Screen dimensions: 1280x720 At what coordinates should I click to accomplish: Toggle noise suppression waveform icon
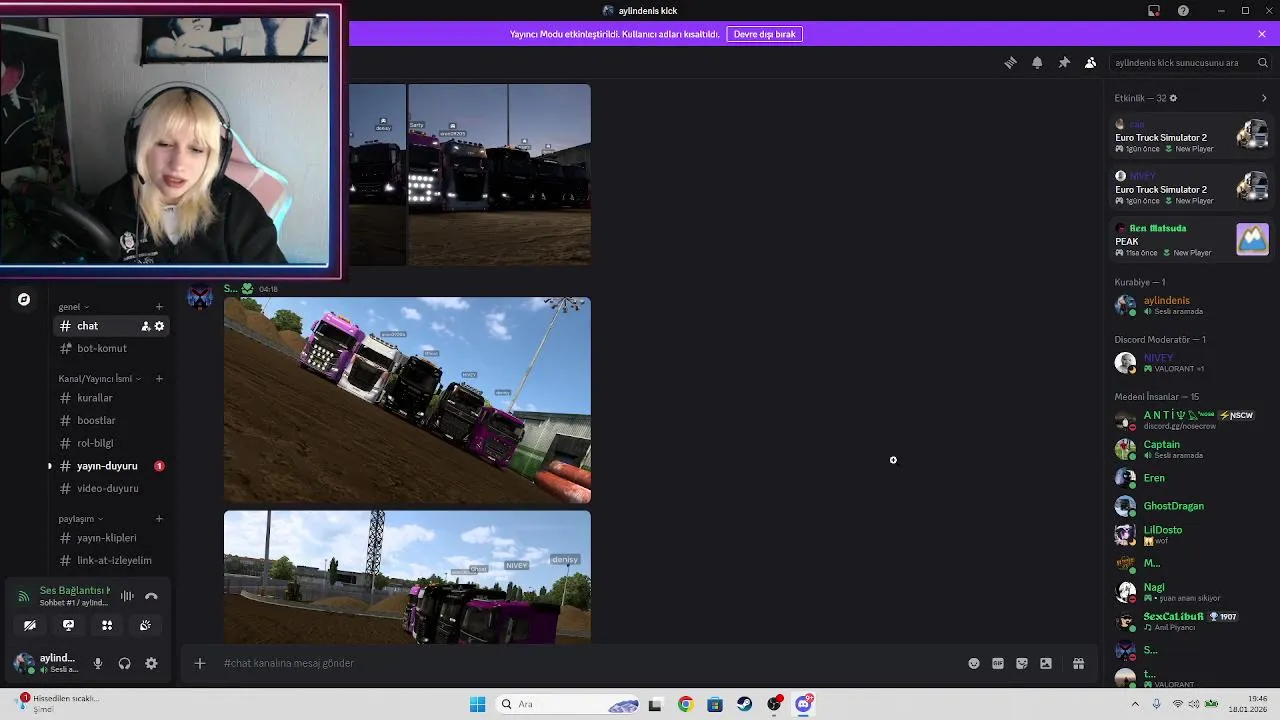point(127,596)
